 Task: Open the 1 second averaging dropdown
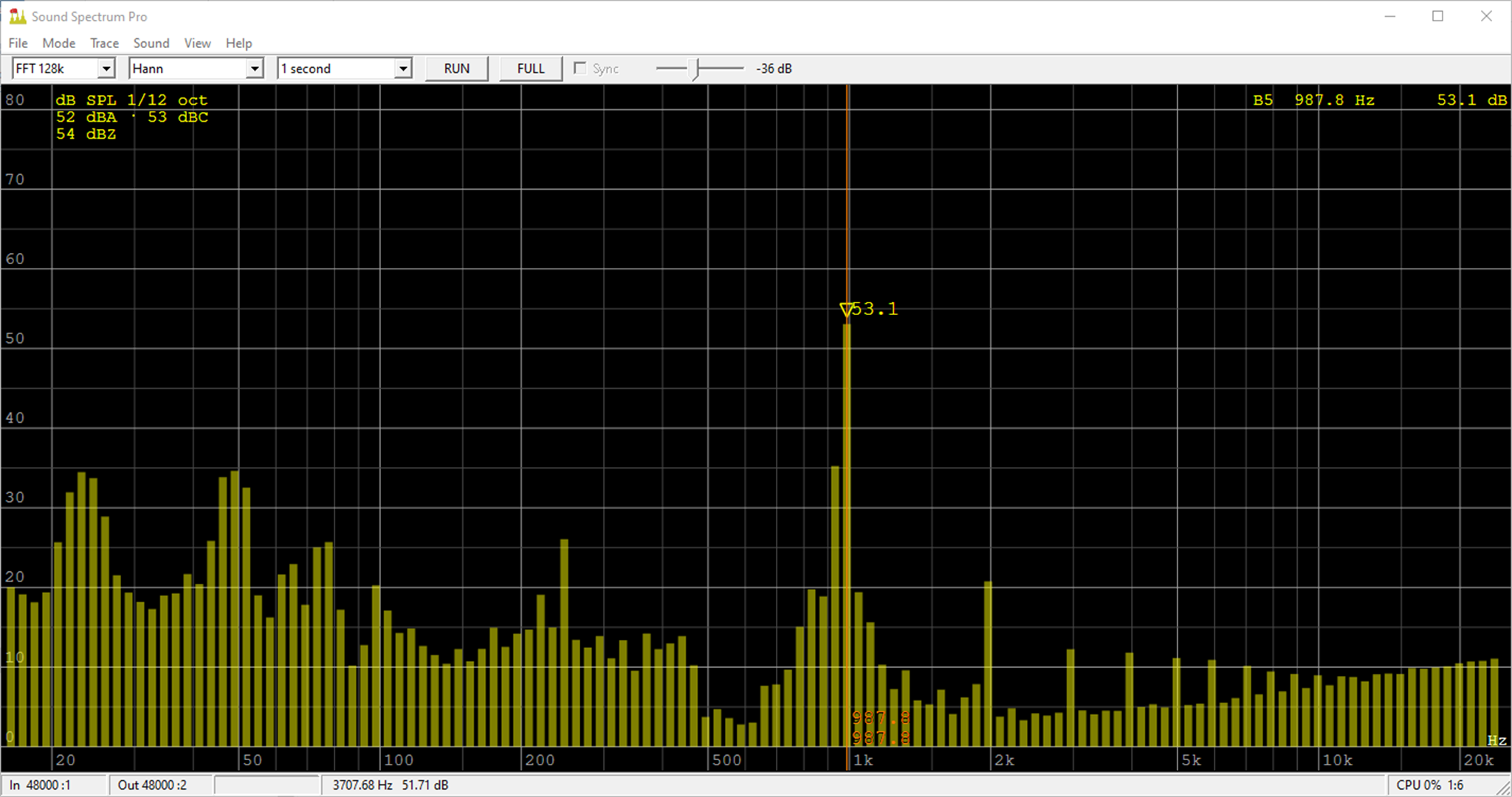pos(403,68)
